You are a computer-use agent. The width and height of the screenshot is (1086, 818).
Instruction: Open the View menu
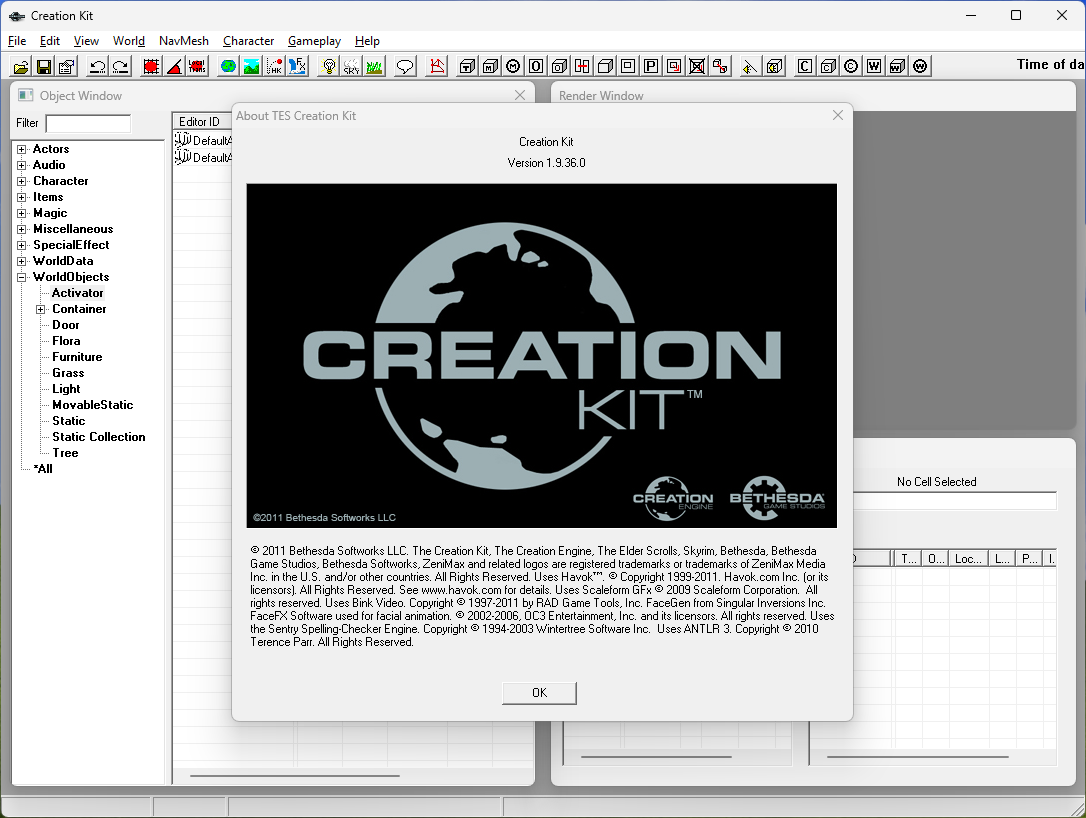(x=86, y=41)
